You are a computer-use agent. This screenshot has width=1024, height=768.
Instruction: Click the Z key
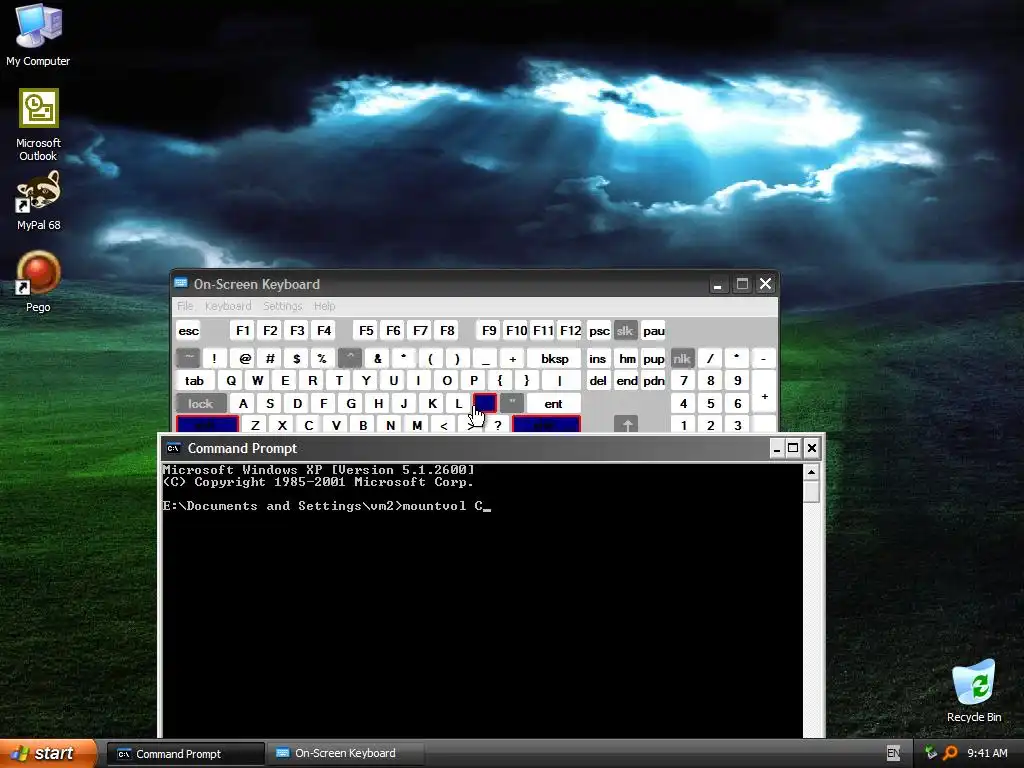(255, 424)
